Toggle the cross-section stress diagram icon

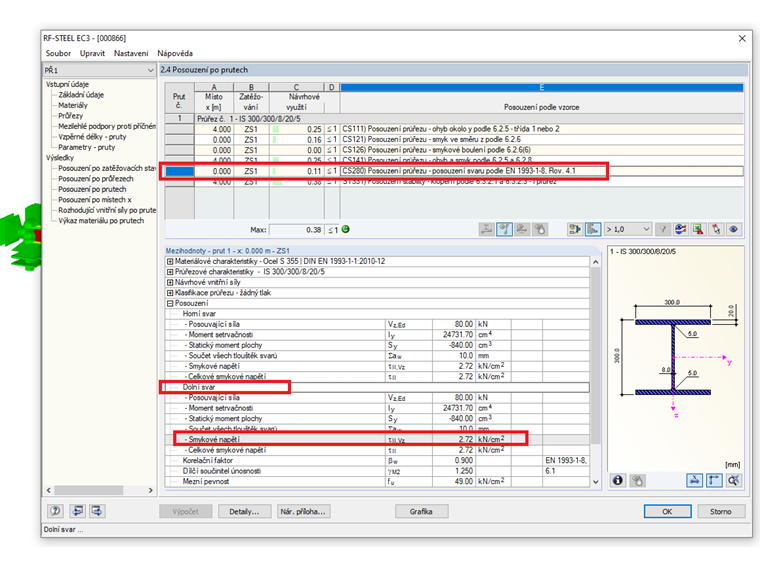[x=487, y=229]
